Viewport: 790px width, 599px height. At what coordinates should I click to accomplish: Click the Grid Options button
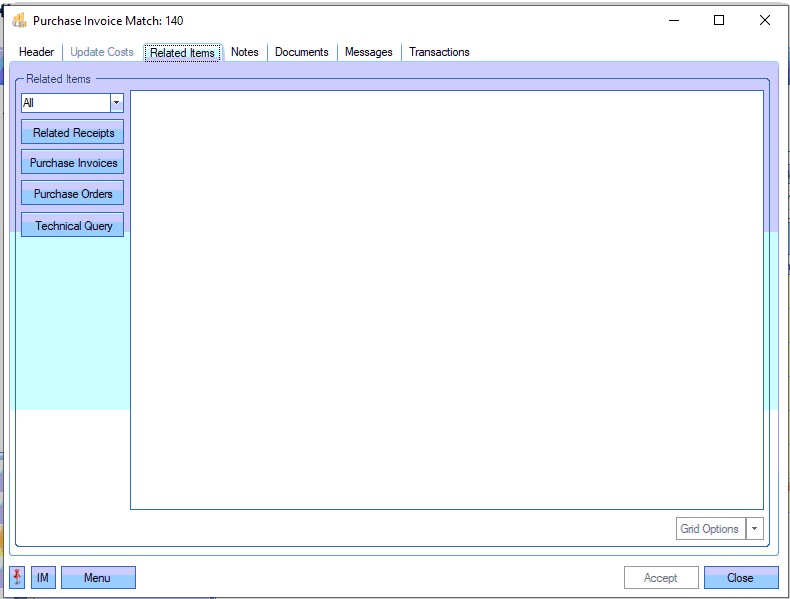710,528
